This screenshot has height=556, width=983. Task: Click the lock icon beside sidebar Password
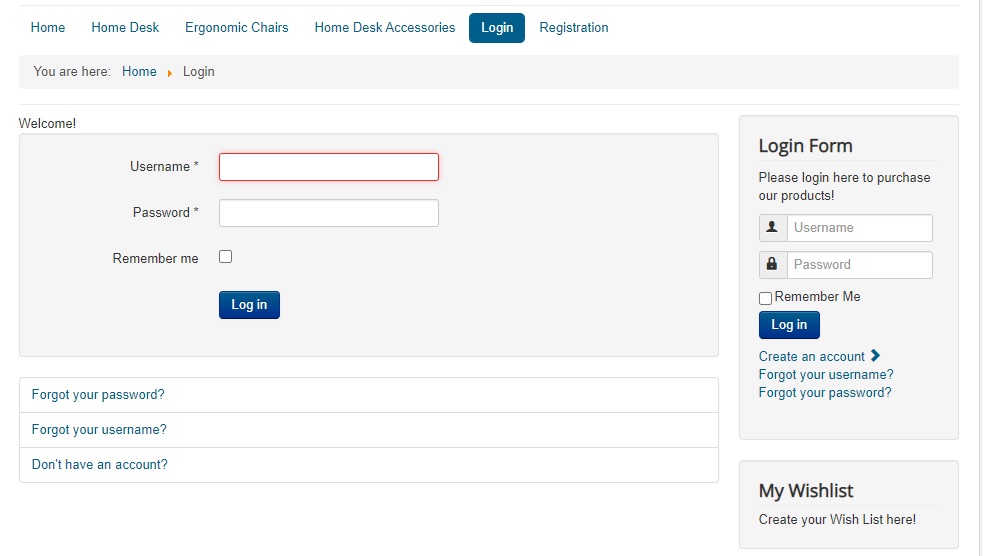coord(772,265)
